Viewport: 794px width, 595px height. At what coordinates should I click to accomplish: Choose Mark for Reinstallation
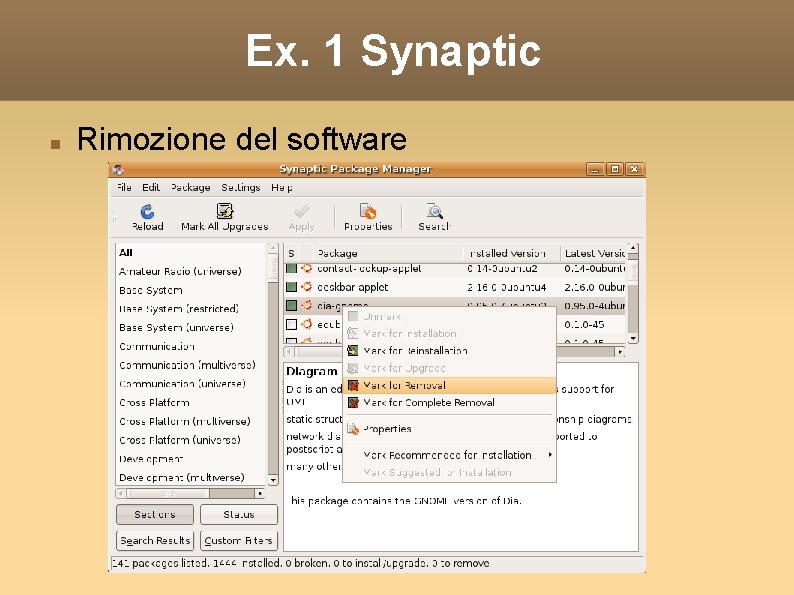[450, 350]
